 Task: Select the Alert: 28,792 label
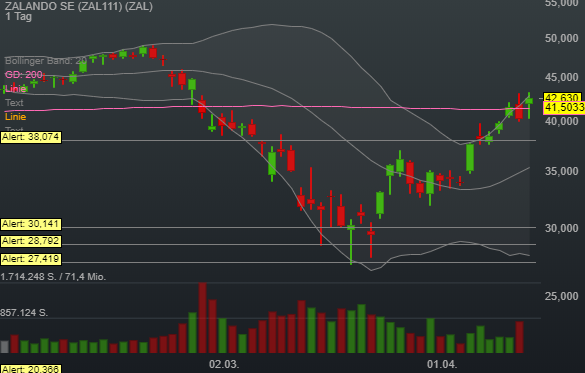click(31, 241)
